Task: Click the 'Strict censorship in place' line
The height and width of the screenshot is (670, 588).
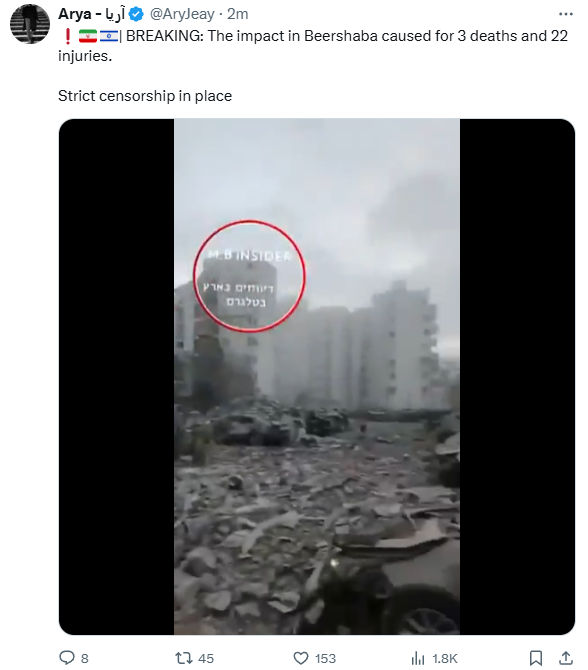Action: pyautogui.click(x=145, y=96)
